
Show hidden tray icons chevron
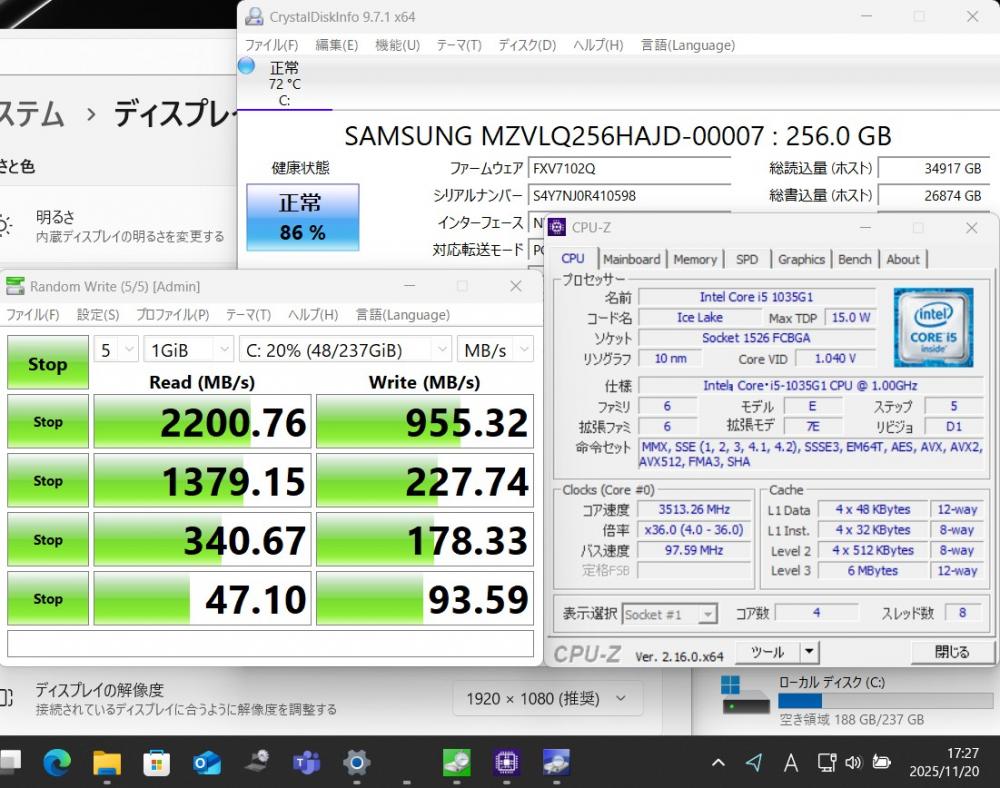[x=718, y=762]
